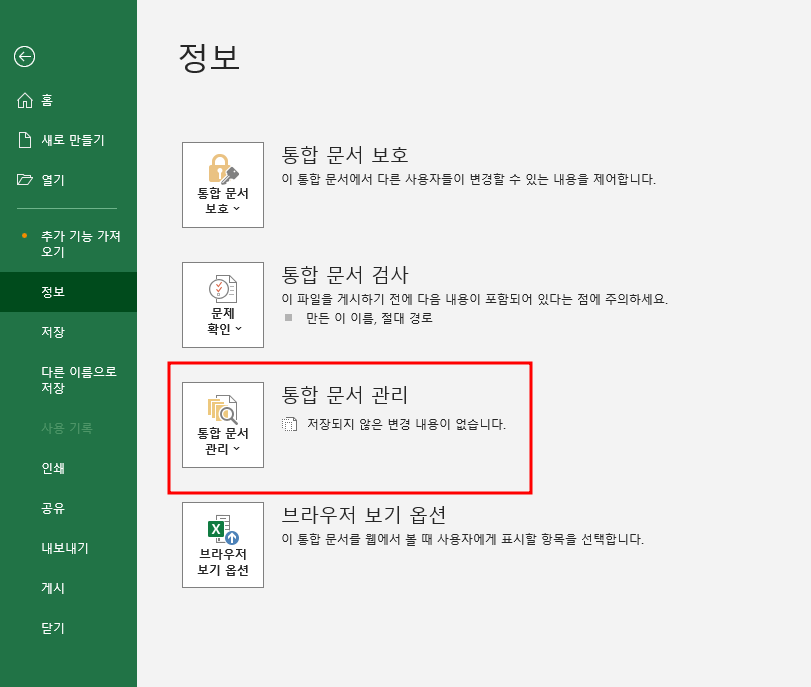The height and width of the screenshot is (687, 811).
Task: Click the 닫기 option to close the workbook
Action: coord(52,628)
